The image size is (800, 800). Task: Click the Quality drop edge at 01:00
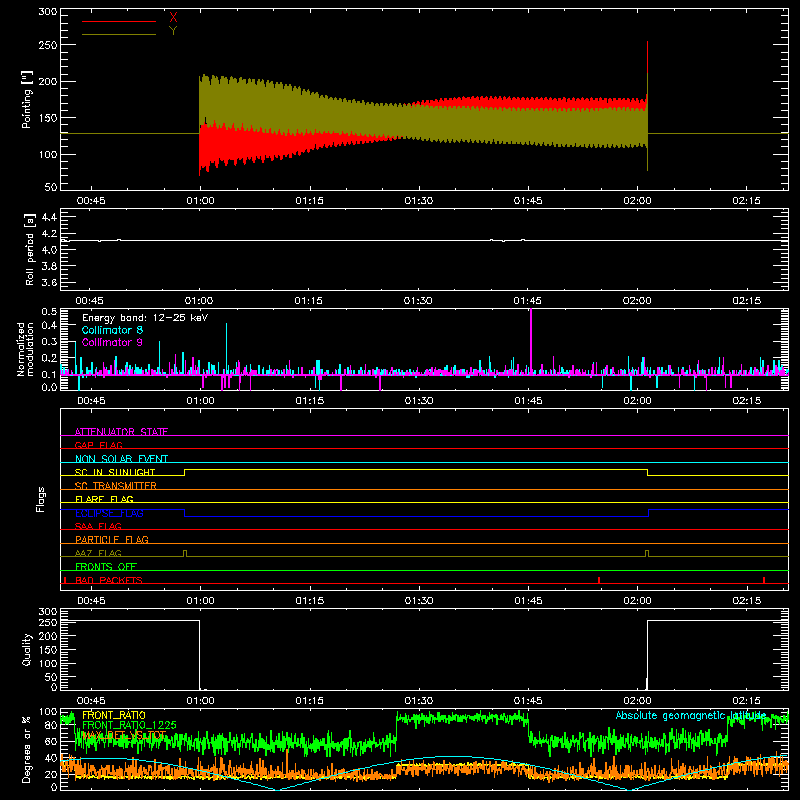coord(199,655)
